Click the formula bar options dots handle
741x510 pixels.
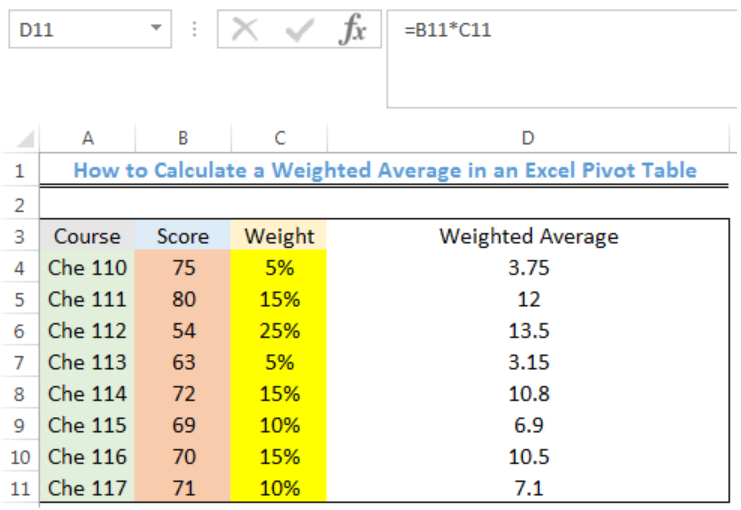point(194,30)
